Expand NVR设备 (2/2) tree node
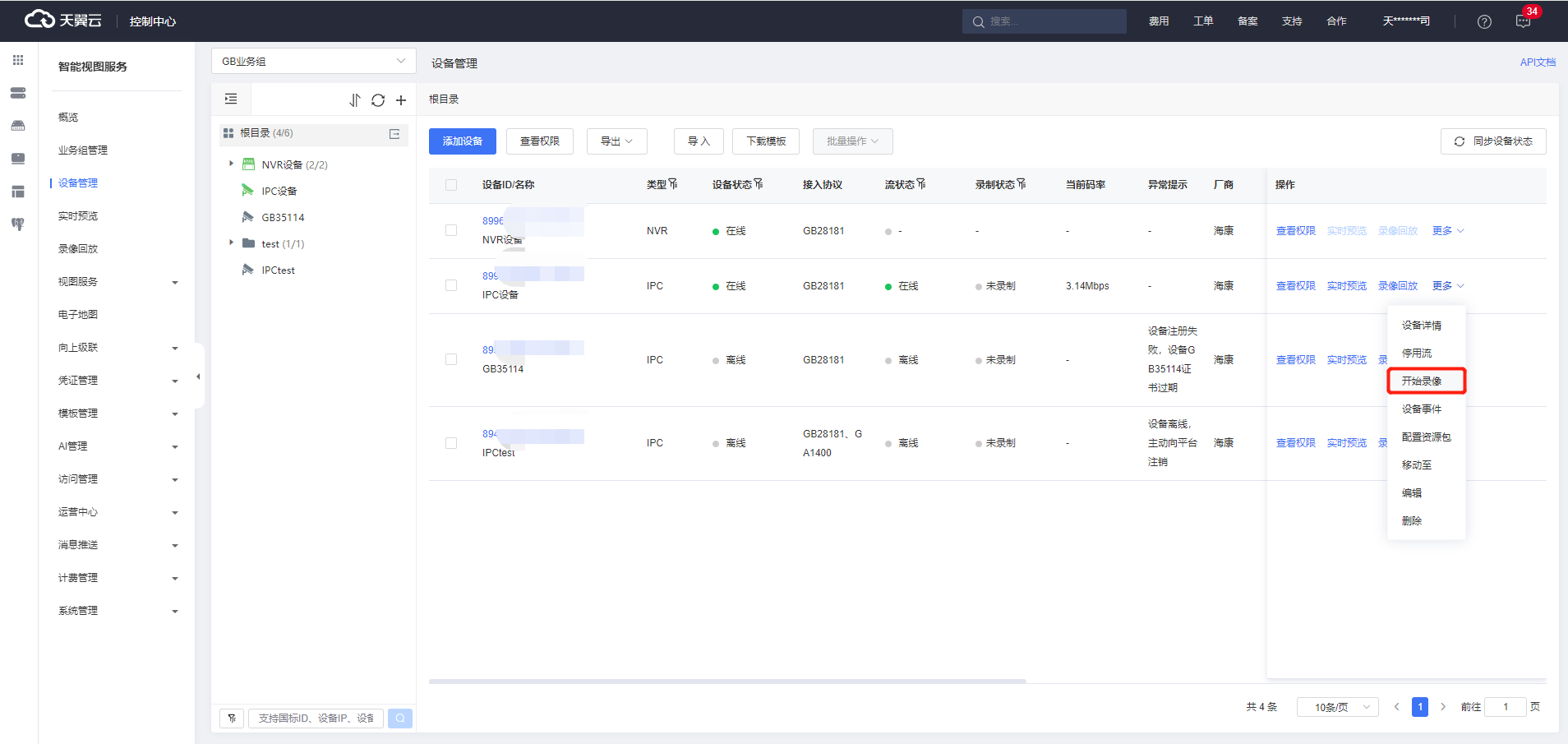This screenshot has width=1568, height=744. [231, 164]
